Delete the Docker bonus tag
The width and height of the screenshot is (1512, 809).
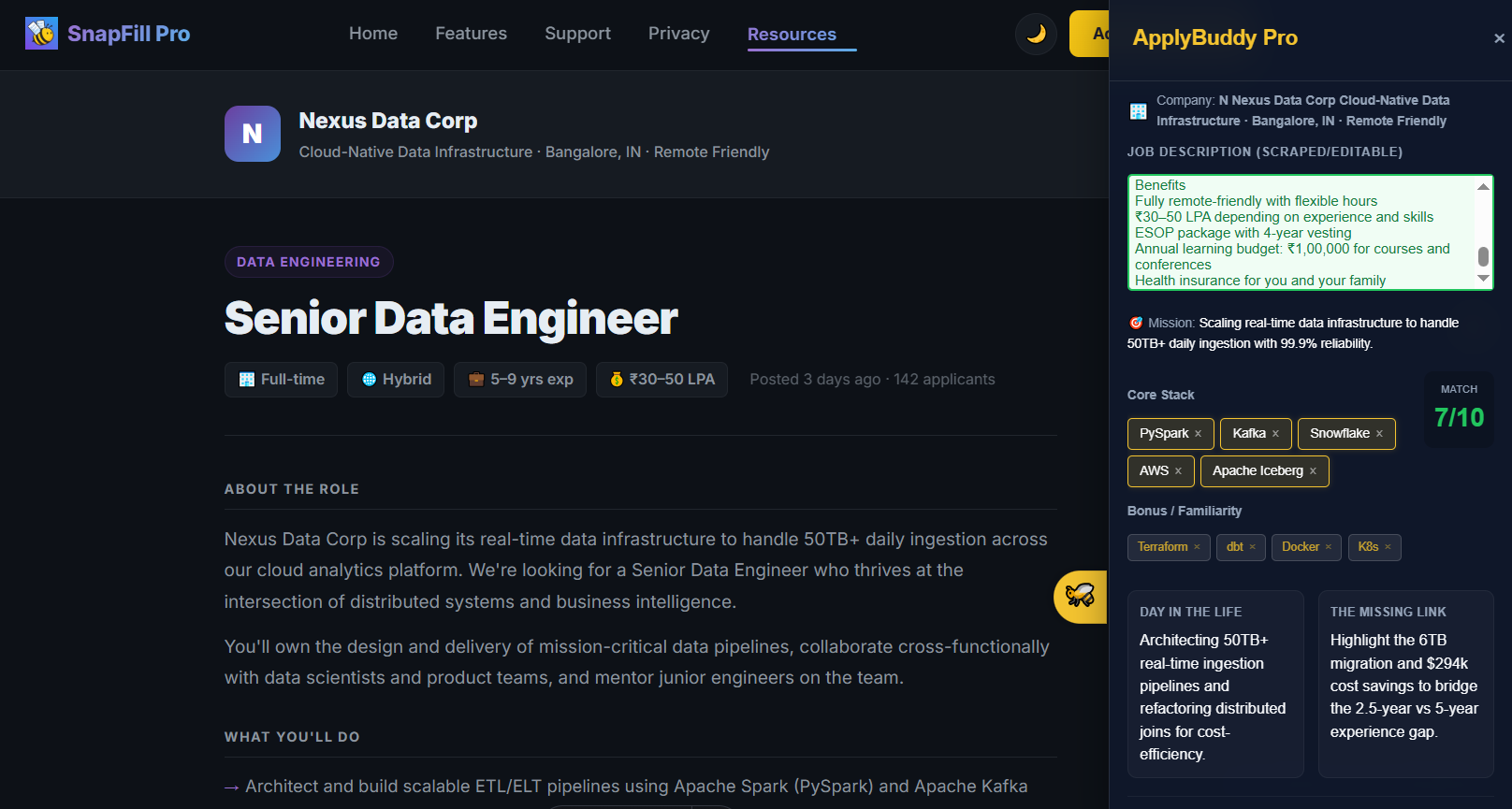(x=1328, y=547)
